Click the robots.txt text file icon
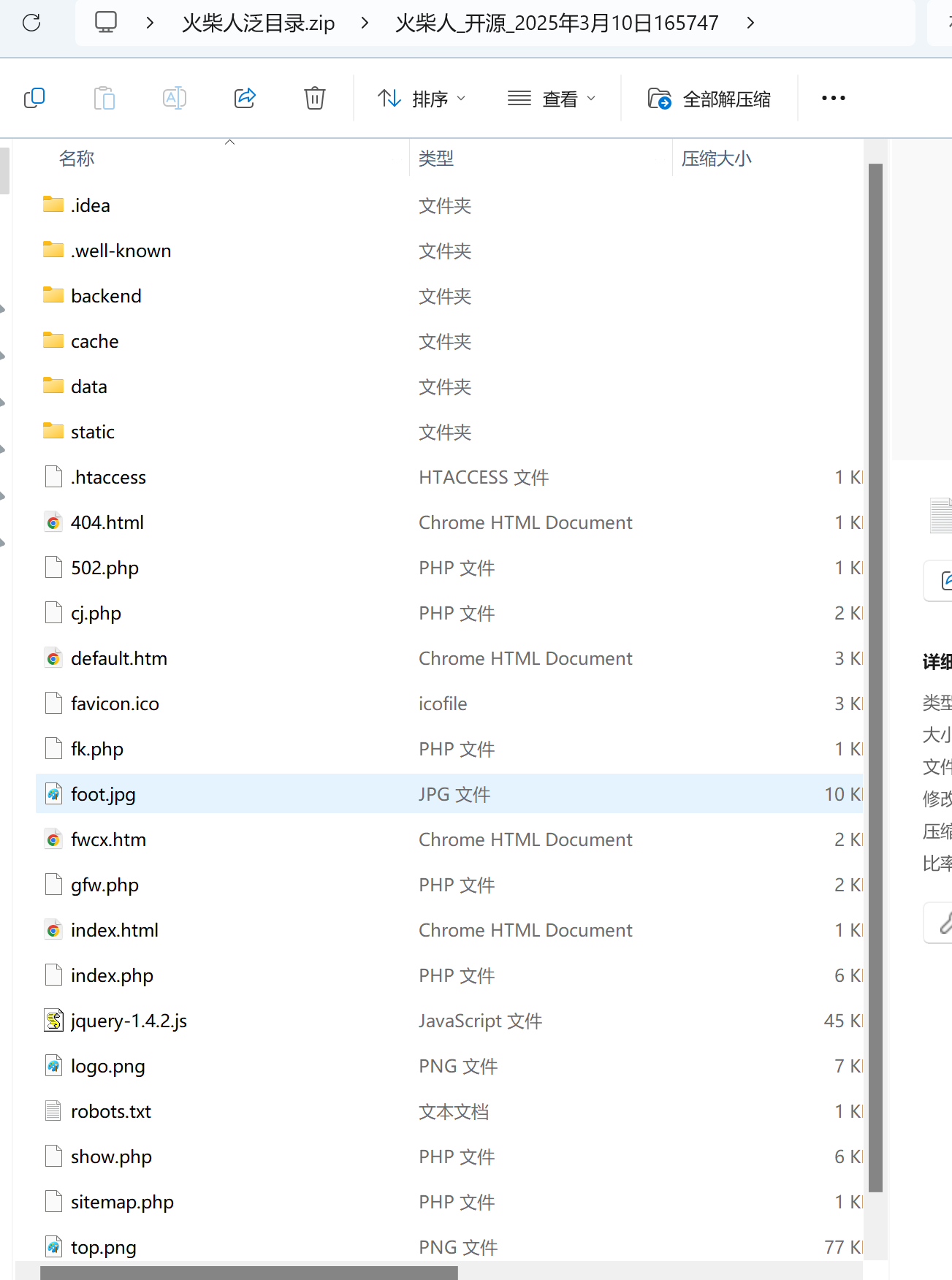This screenshot has width=952, height=1280. tap(53, 1111)
